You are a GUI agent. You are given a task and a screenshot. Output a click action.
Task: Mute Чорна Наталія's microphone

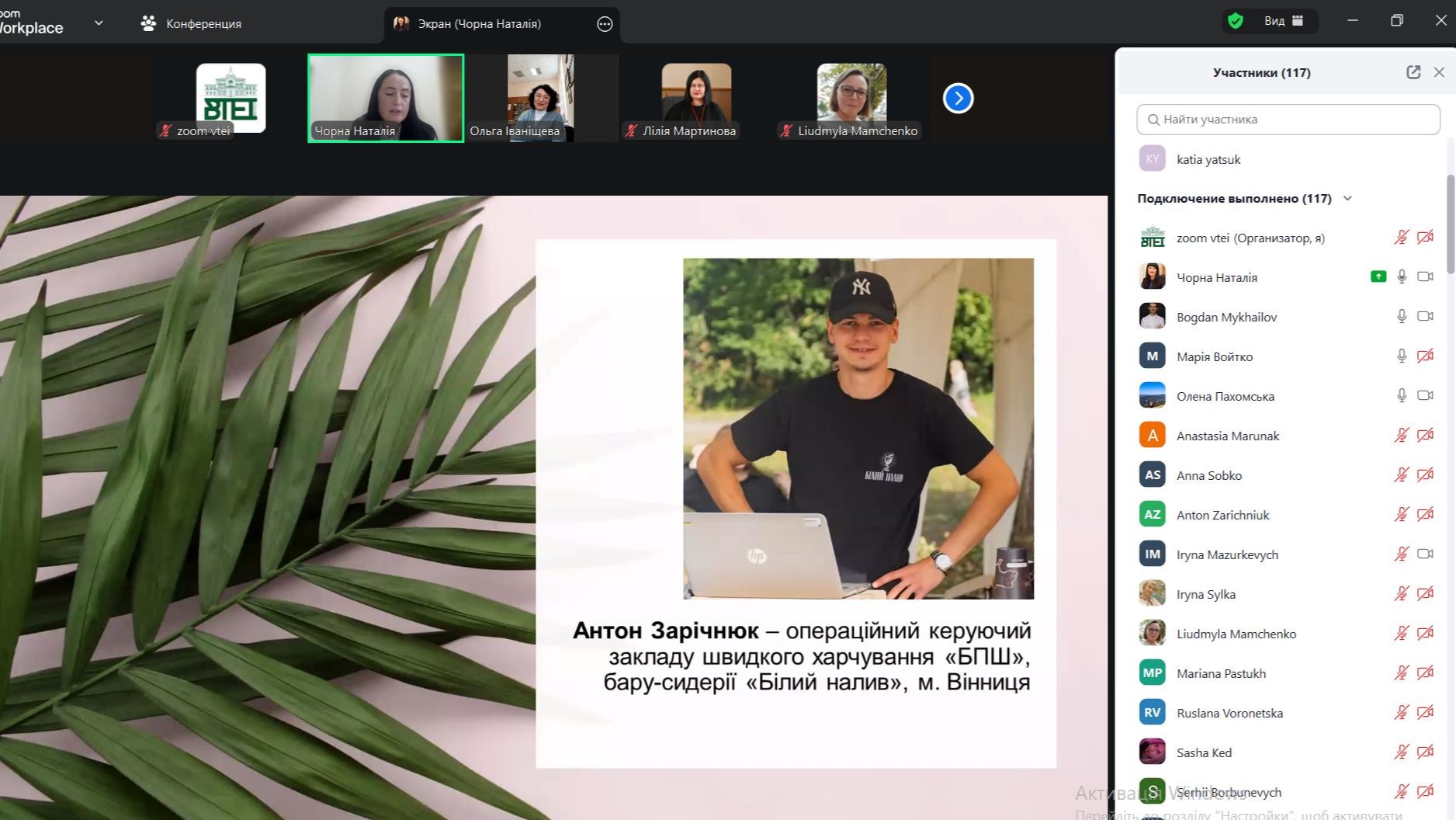point(1401,276)
